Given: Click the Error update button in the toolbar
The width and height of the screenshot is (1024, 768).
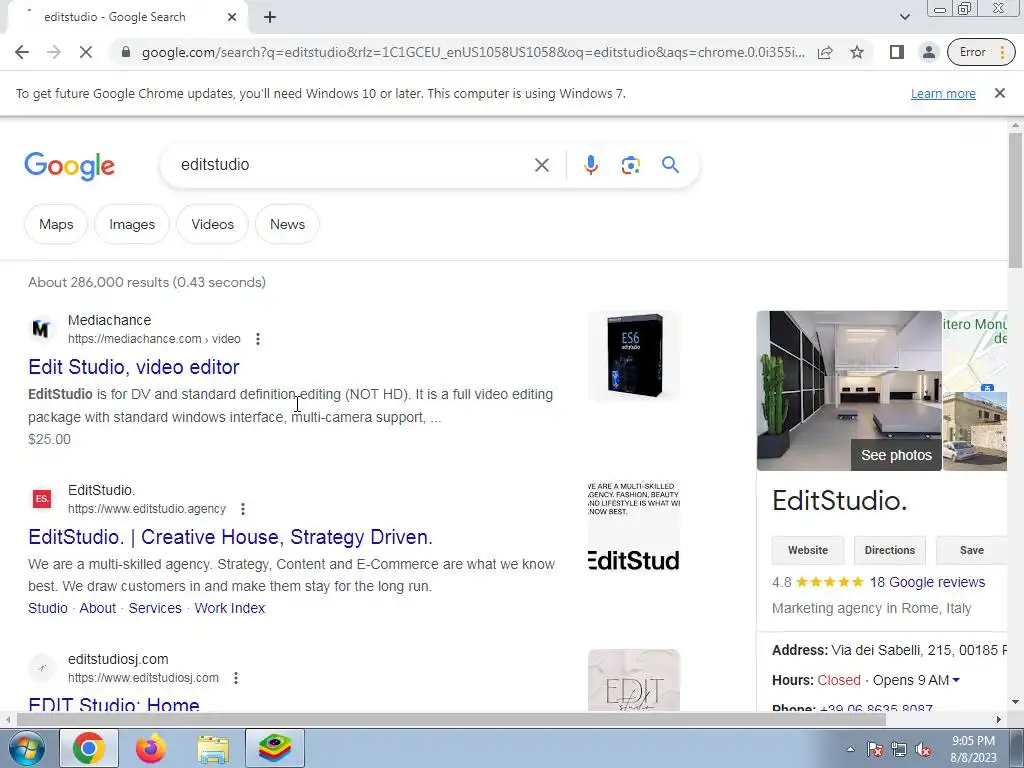Looking at the screenshot, I should pos(981,52).
